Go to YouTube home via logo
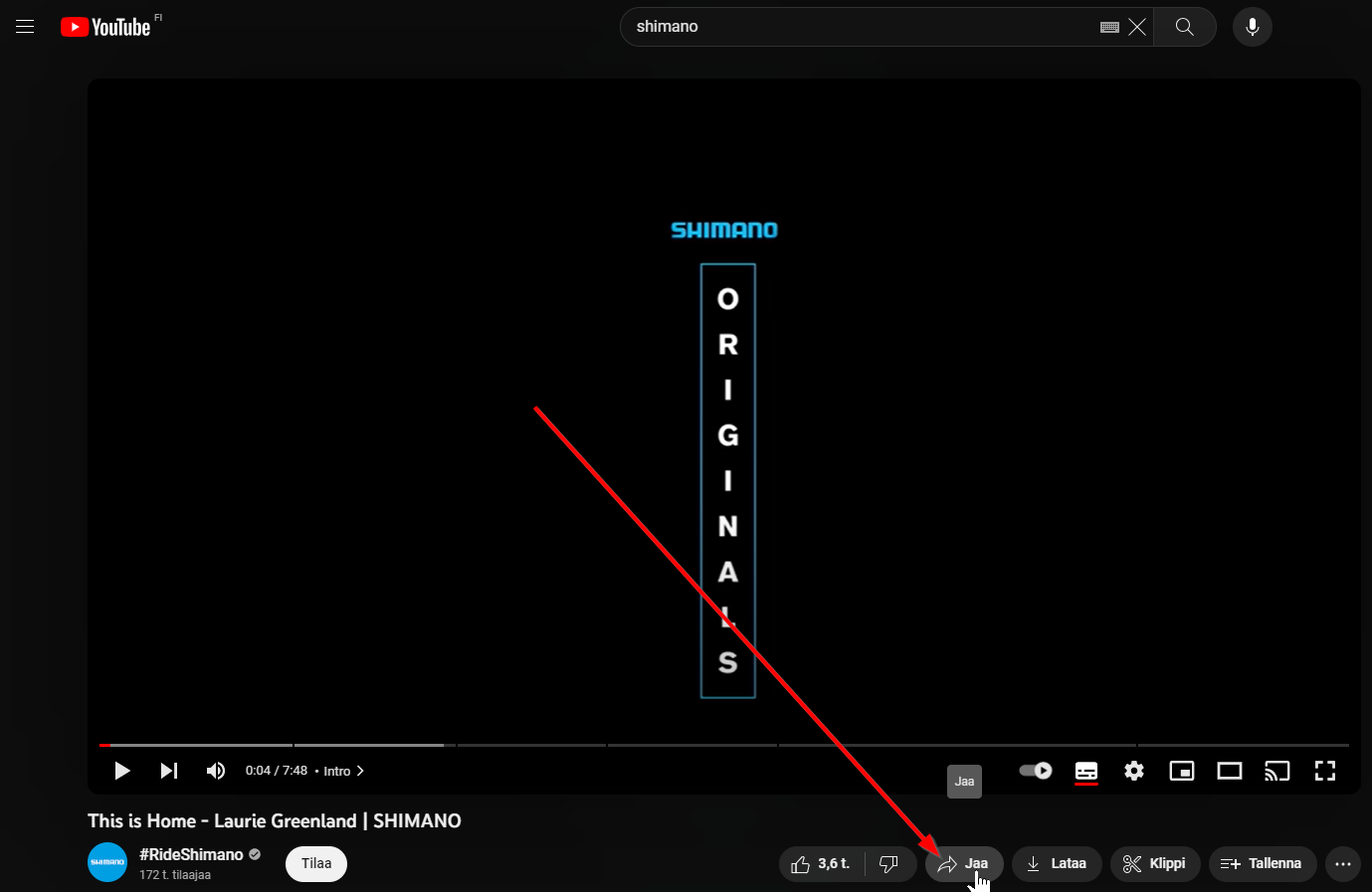Image resolution: width=1372 pixels, height=892 pixels. [105, 27]
